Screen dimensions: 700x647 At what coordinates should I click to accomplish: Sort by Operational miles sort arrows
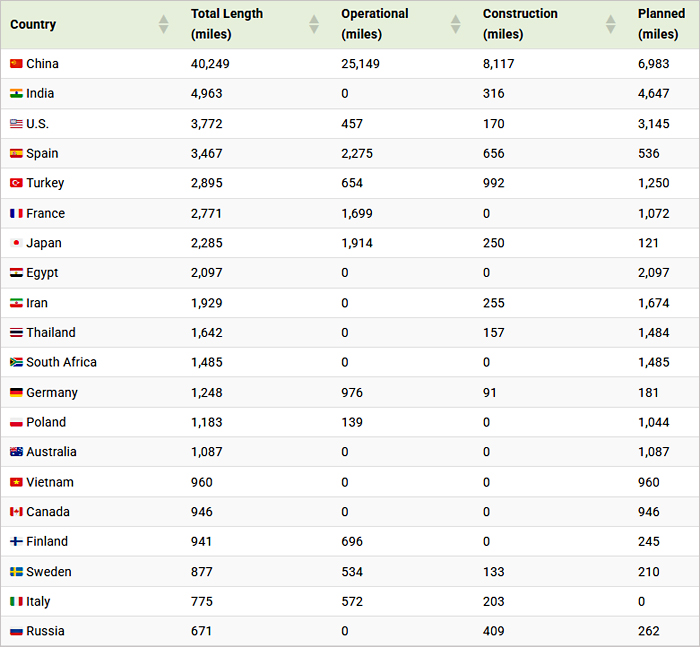click(456, 24)
